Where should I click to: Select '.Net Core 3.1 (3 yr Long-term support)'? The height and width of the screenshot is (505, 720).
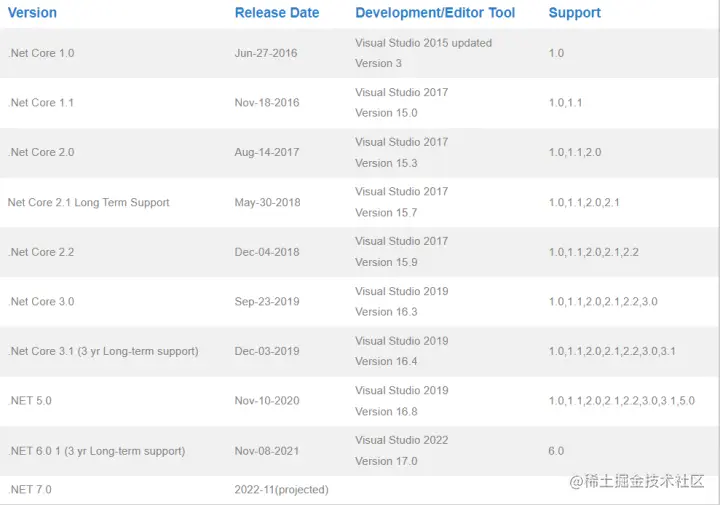103,351
